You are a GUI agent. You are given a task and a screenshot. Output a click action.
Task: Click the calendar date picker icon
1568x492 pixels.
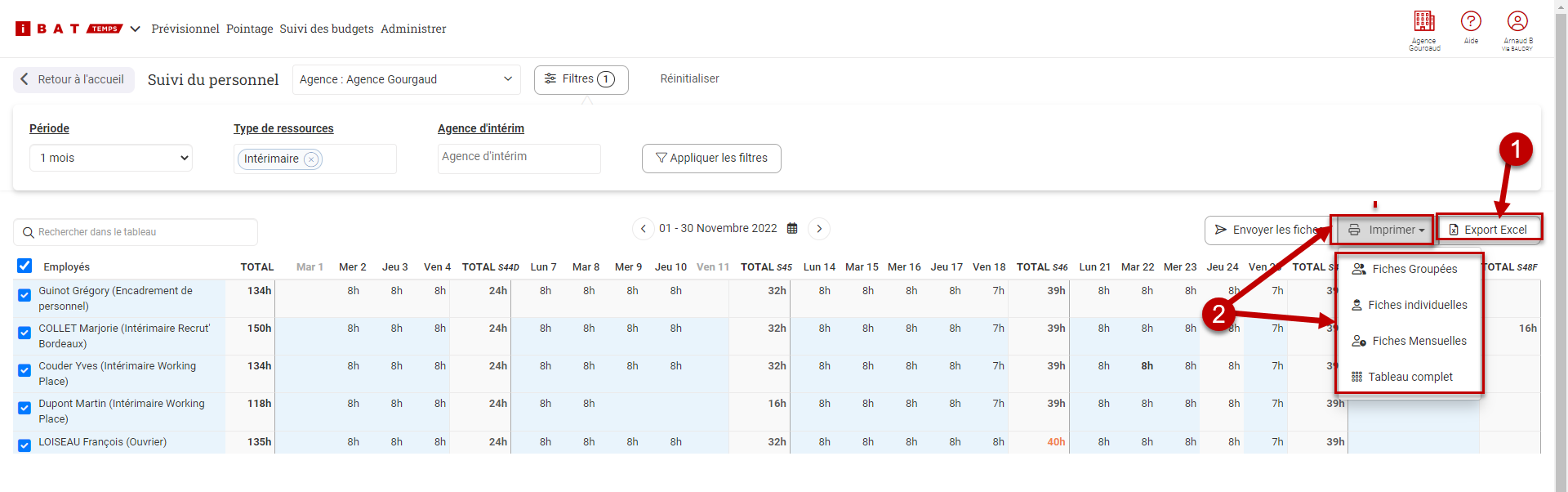[x=792, y=229]
